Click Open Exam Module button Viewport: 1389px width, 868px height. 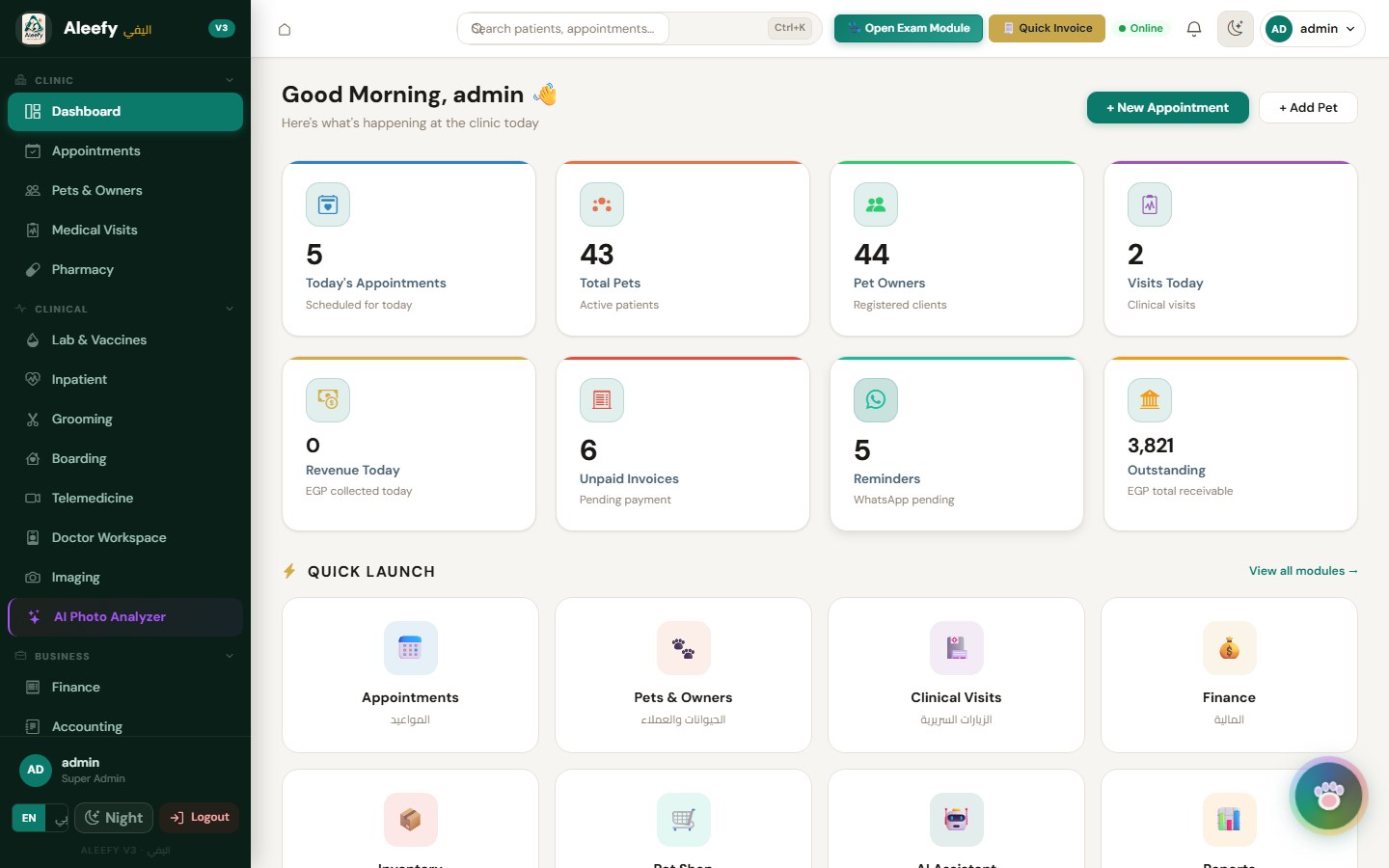(909, 28)
